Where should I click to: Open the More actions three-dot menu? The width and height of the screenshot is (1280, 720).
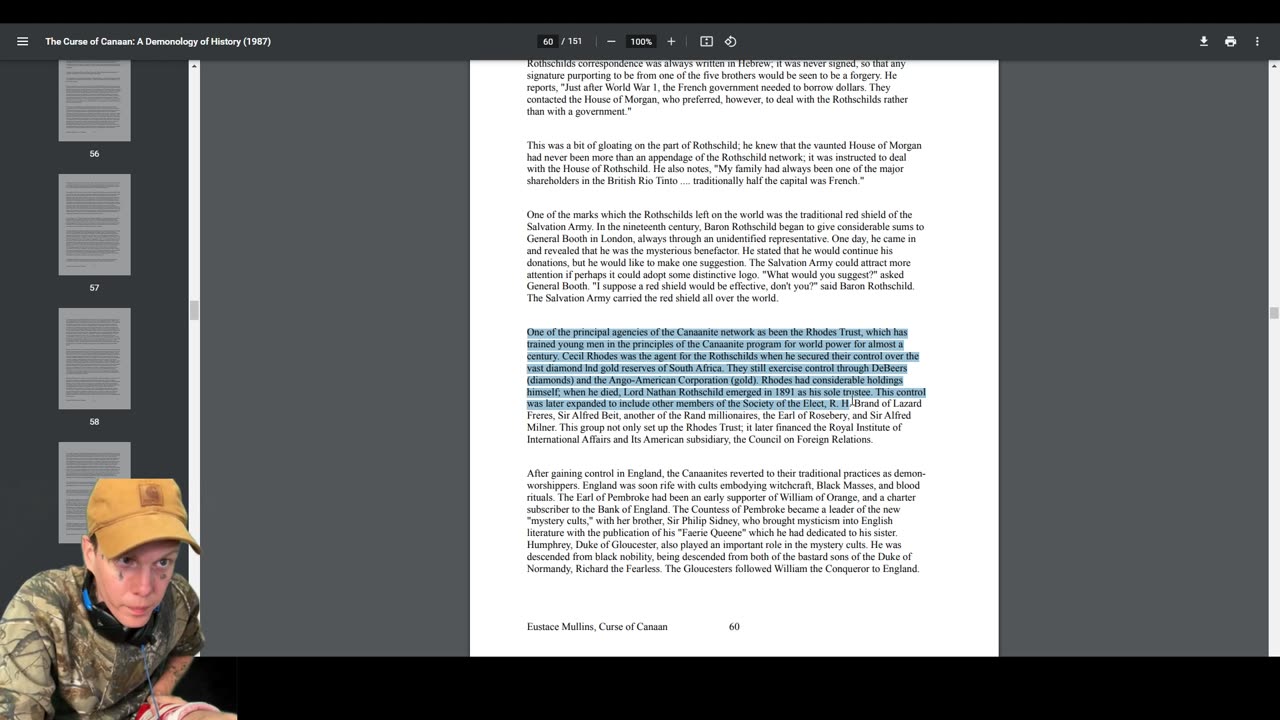coord(1257,41)
